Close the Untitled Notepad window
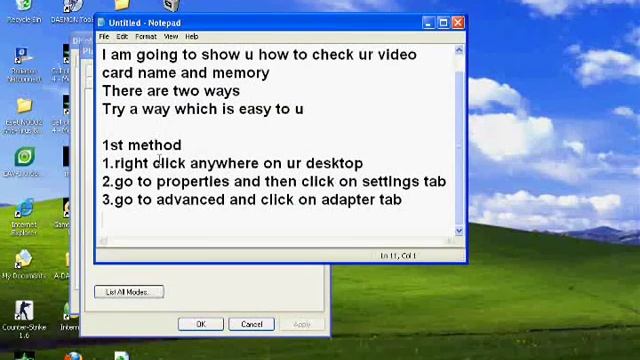The image size is (640, 360). pos(458,23)
